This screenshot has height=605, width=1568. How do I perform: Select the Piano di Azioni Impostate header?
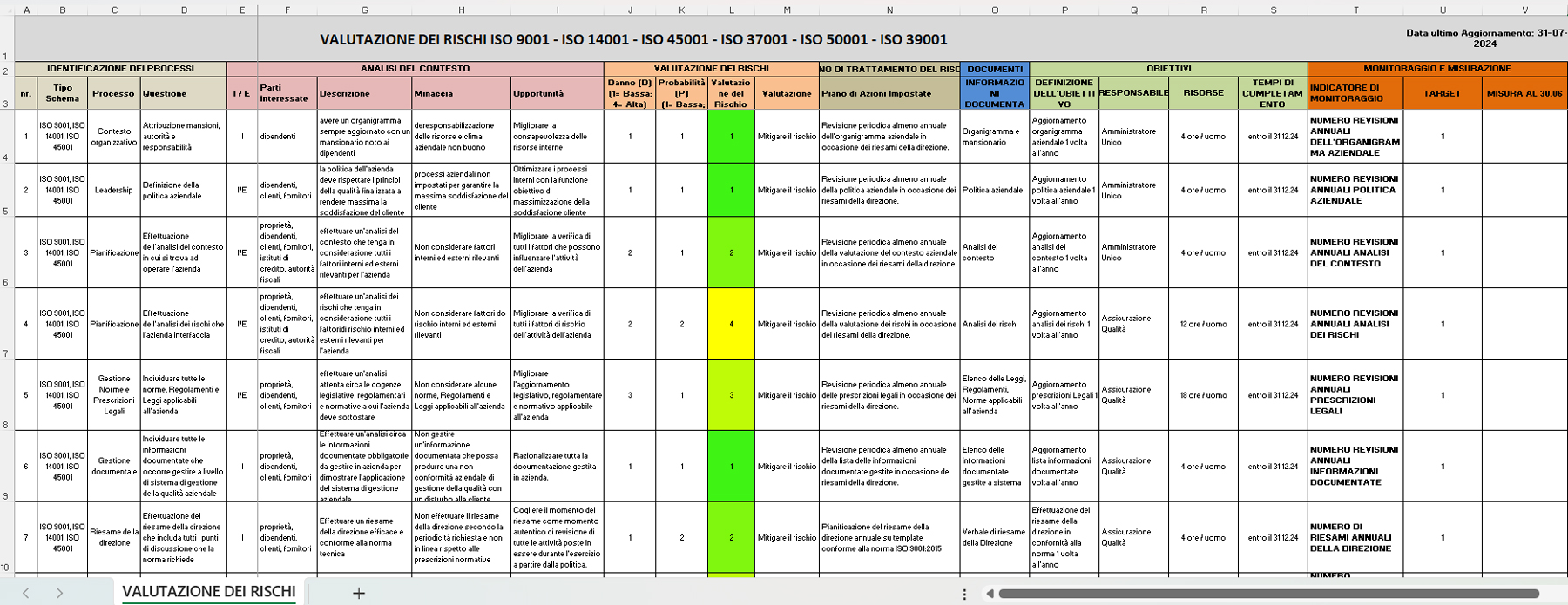click(x=889, y=93)
